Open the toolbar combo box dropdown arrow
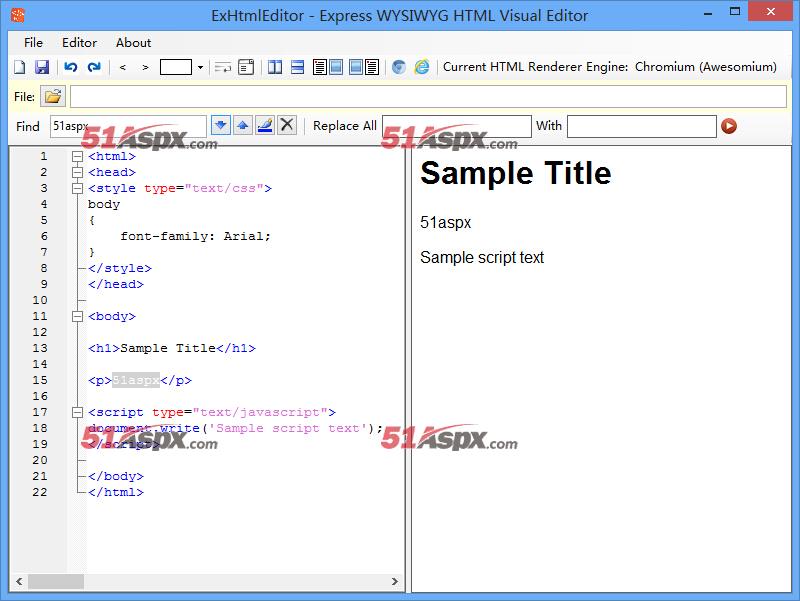 200,67
